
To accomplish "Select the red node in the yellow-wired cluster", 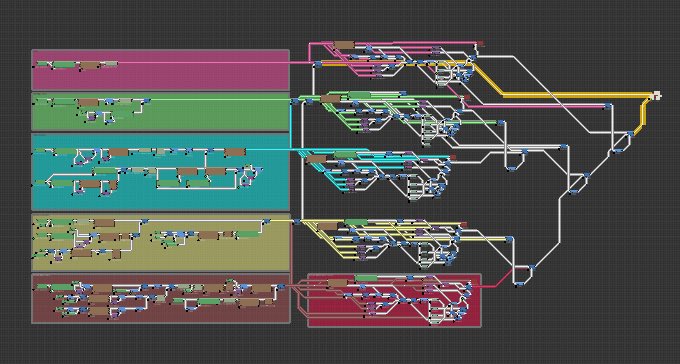I will pyautogui.click(x=464, y=224).
